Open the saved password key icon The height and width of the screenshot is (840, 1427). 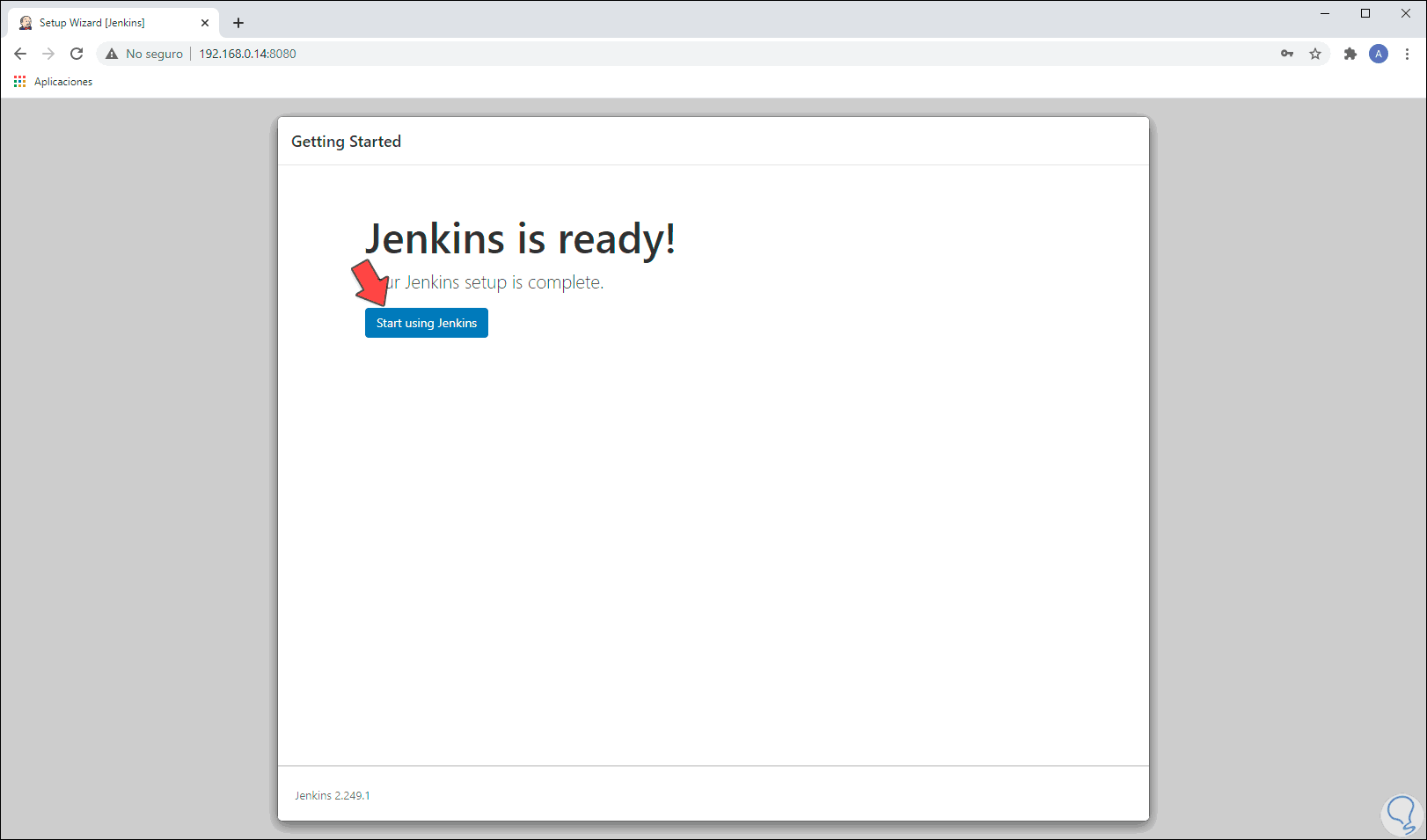[x=1287, y=54]
